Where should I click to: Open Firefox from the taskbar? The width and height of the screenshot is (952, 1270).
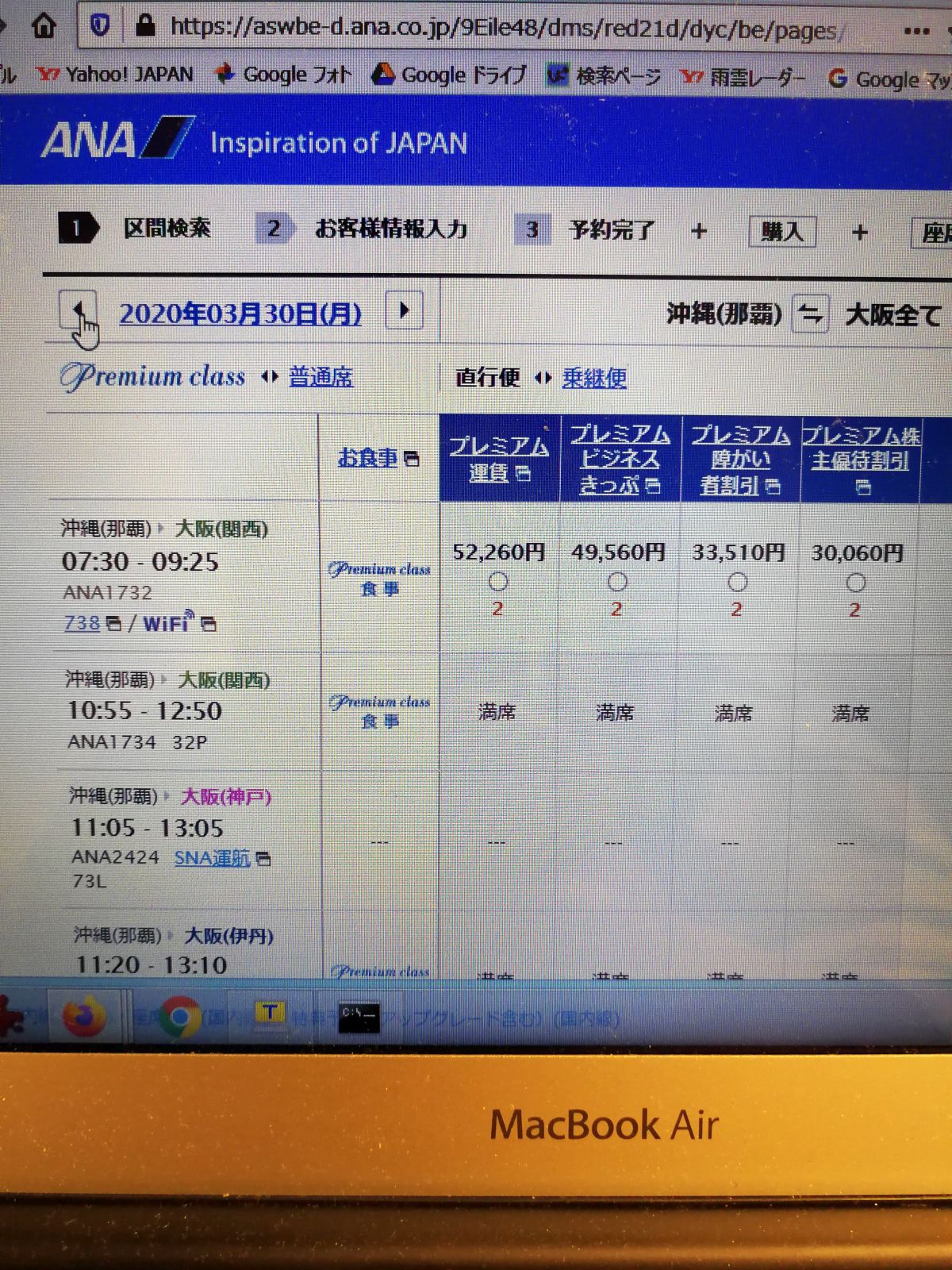tap(84, 1016)
